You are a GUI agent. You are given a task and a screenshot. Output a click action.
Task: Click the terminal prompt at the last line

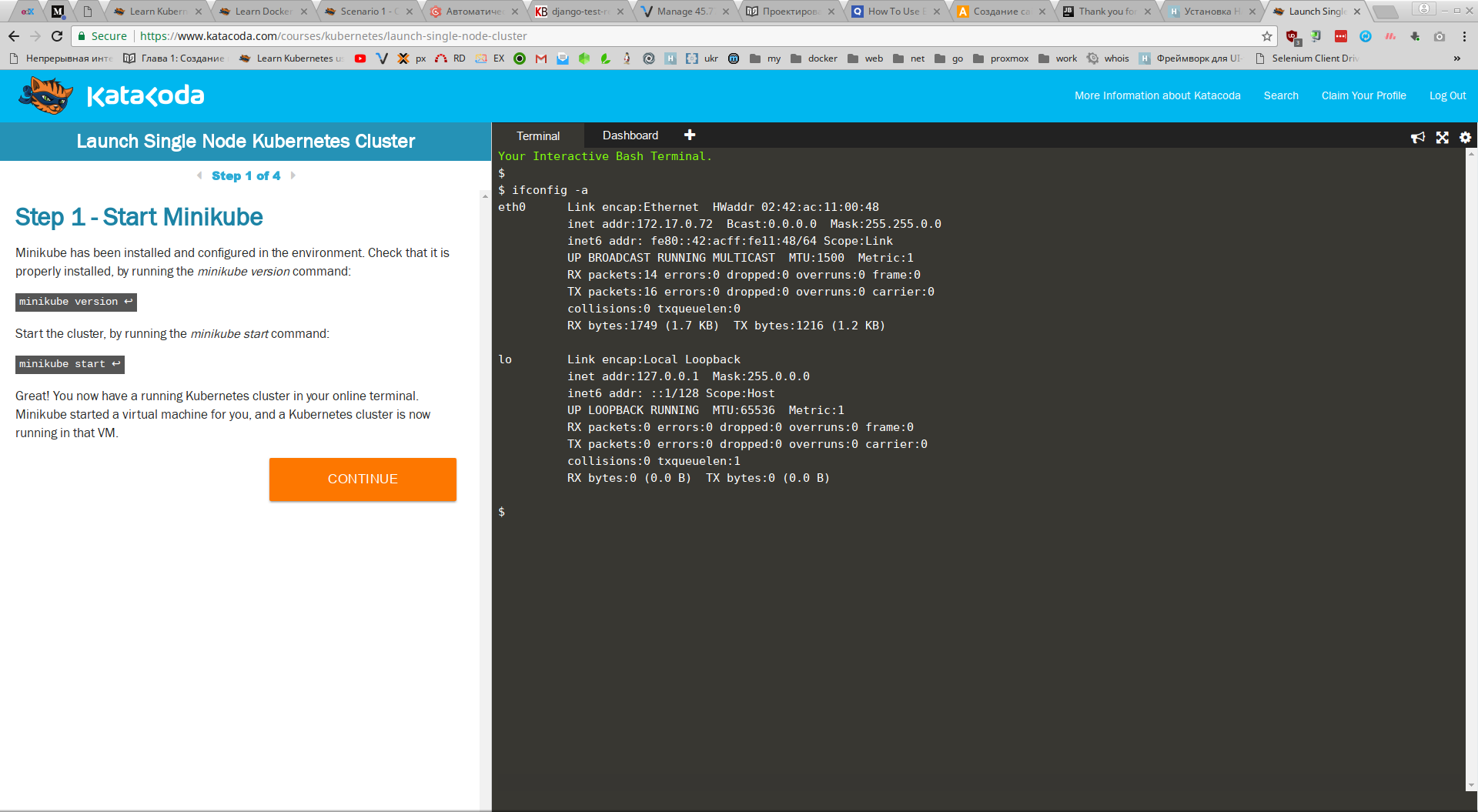pos(502,512)
